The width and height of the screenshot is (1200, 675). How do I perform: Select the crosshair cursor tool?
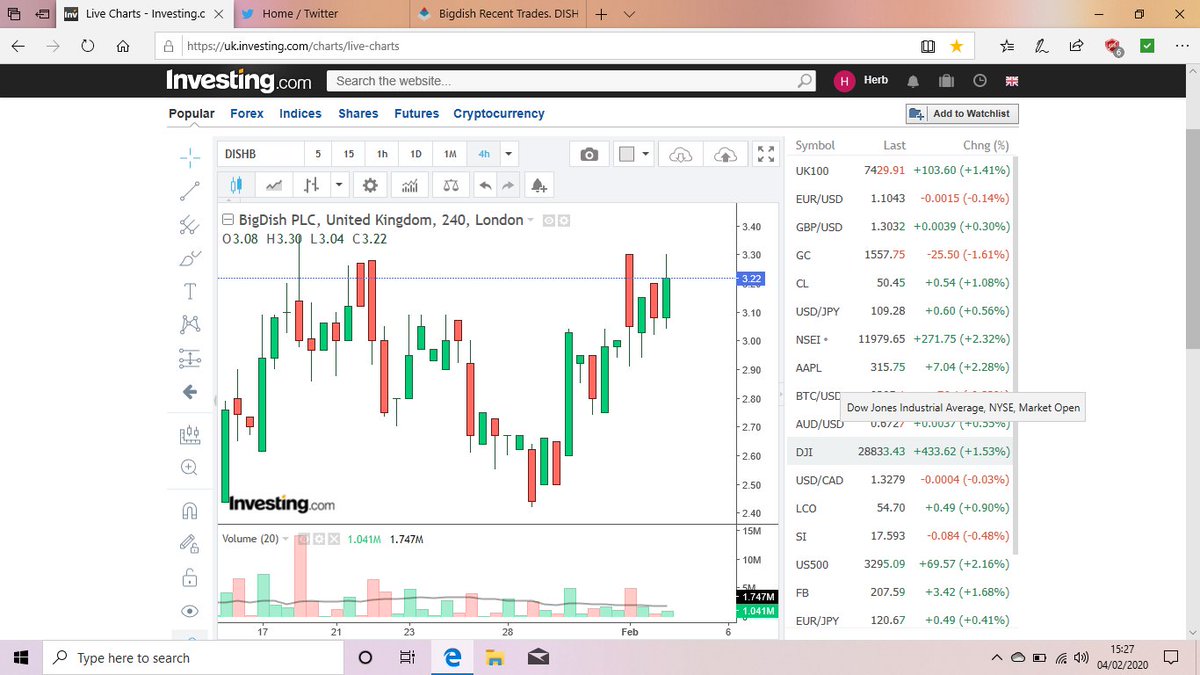[189, 156]
